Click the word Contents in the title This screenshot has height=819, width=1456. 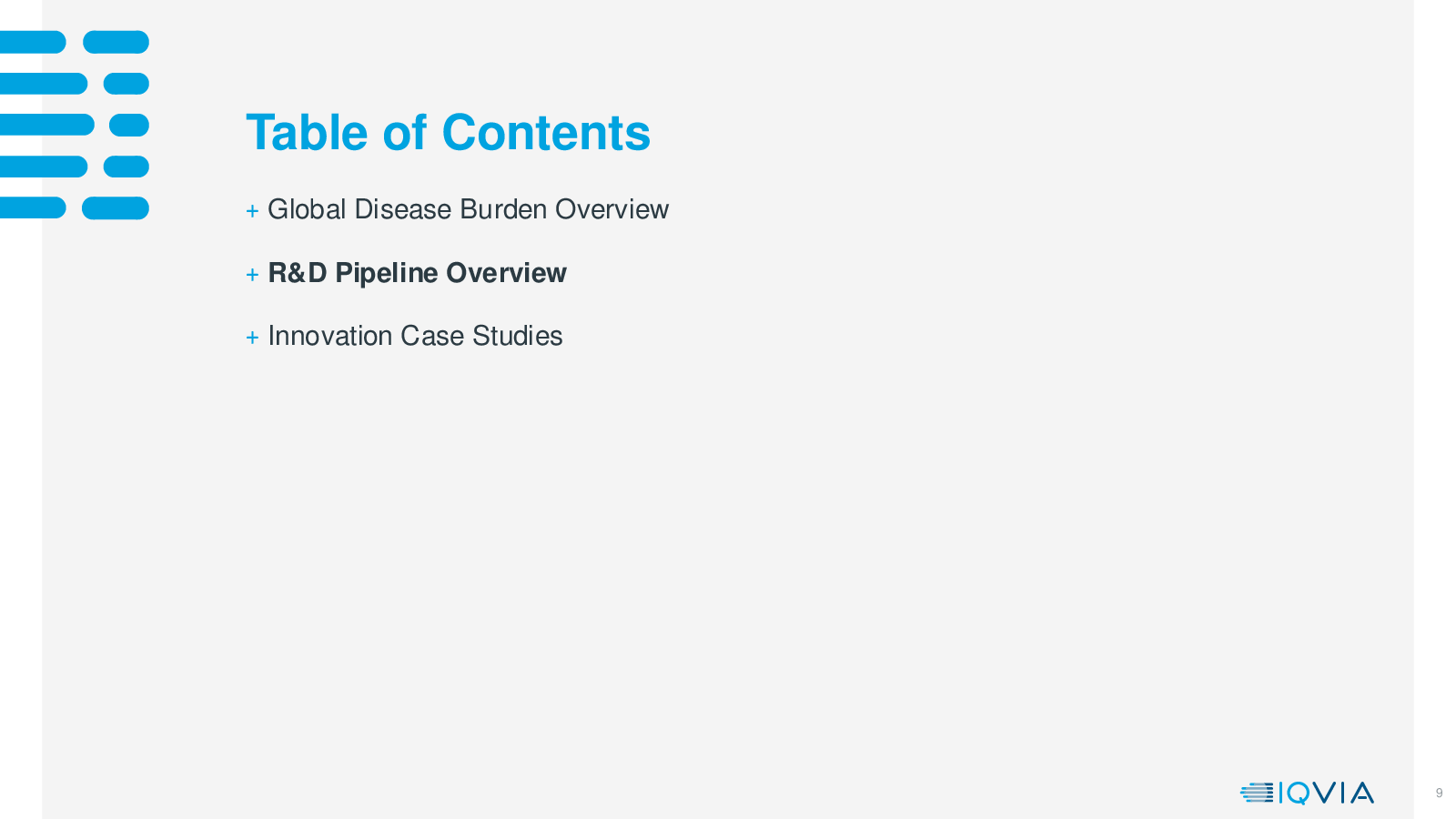click(546, 133)
